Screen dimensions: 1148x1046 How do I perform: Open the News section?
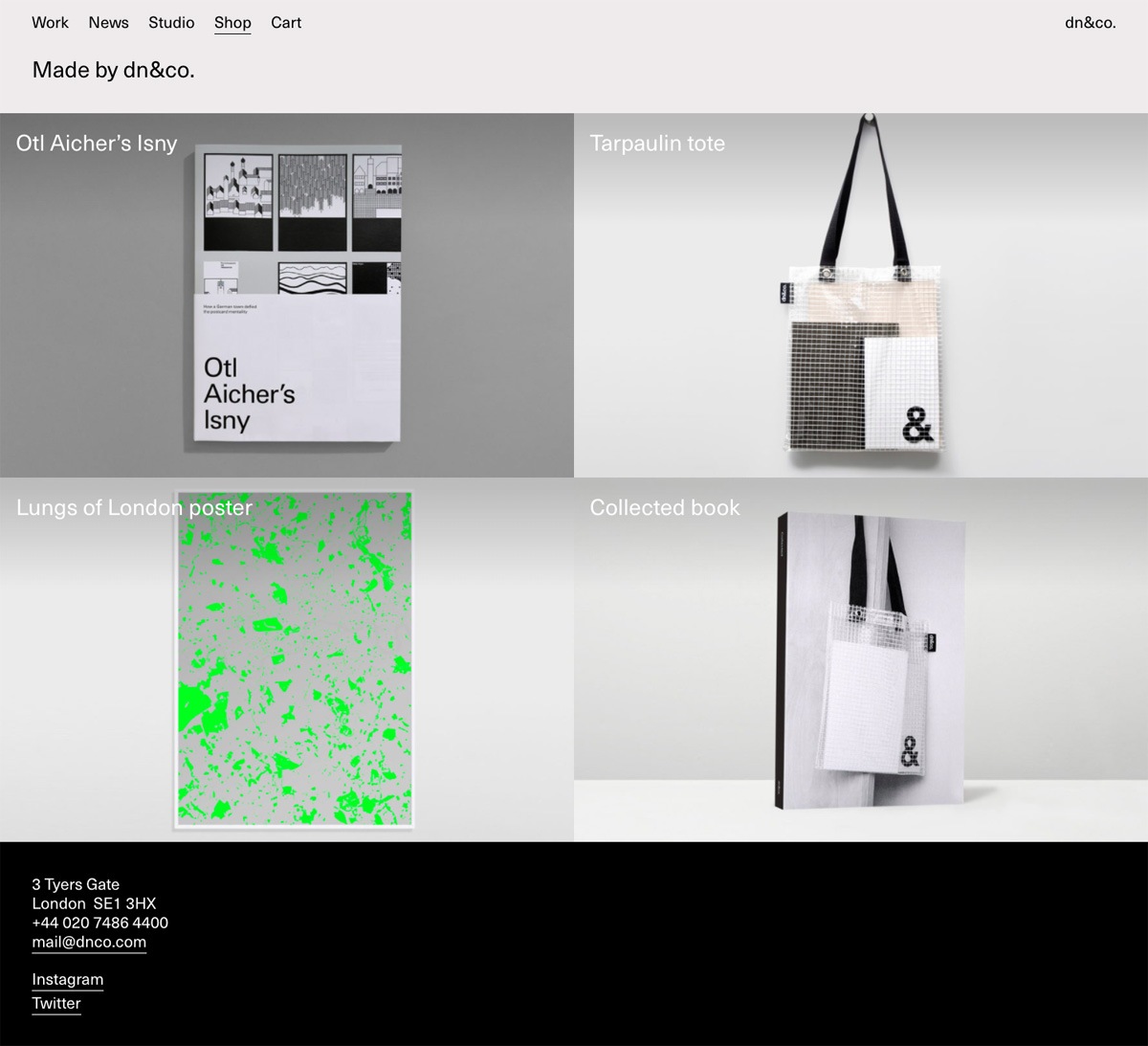(108, 22)
